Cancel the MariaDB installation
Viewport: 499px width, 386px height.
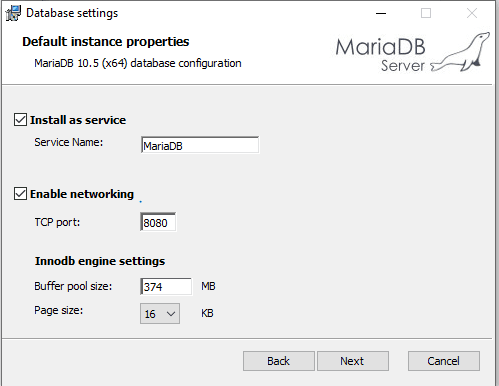[444, 361]
